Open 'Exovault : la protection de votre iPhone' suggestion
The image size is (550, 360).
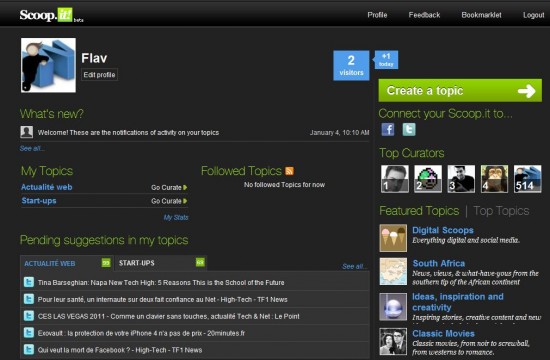[x=141, y=333]
